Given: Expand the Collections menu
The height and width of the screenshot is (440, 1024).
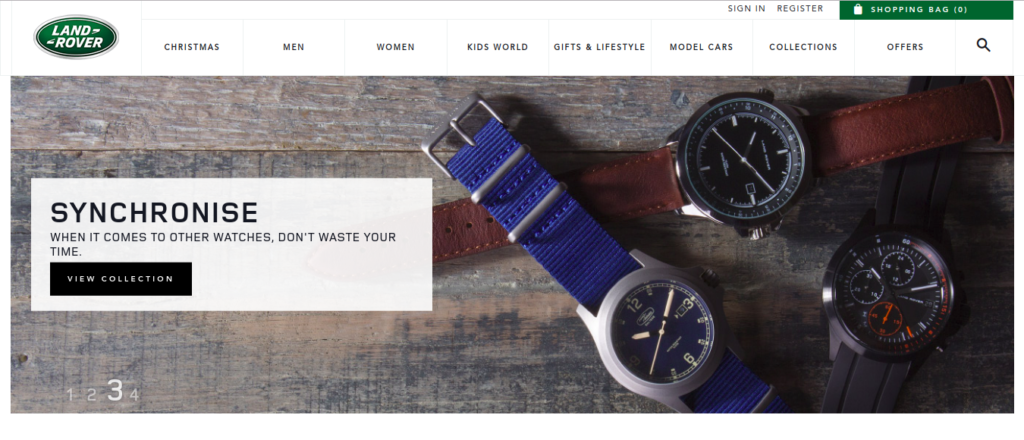Looking at the screenshot, I should click(x=803, y=47).
